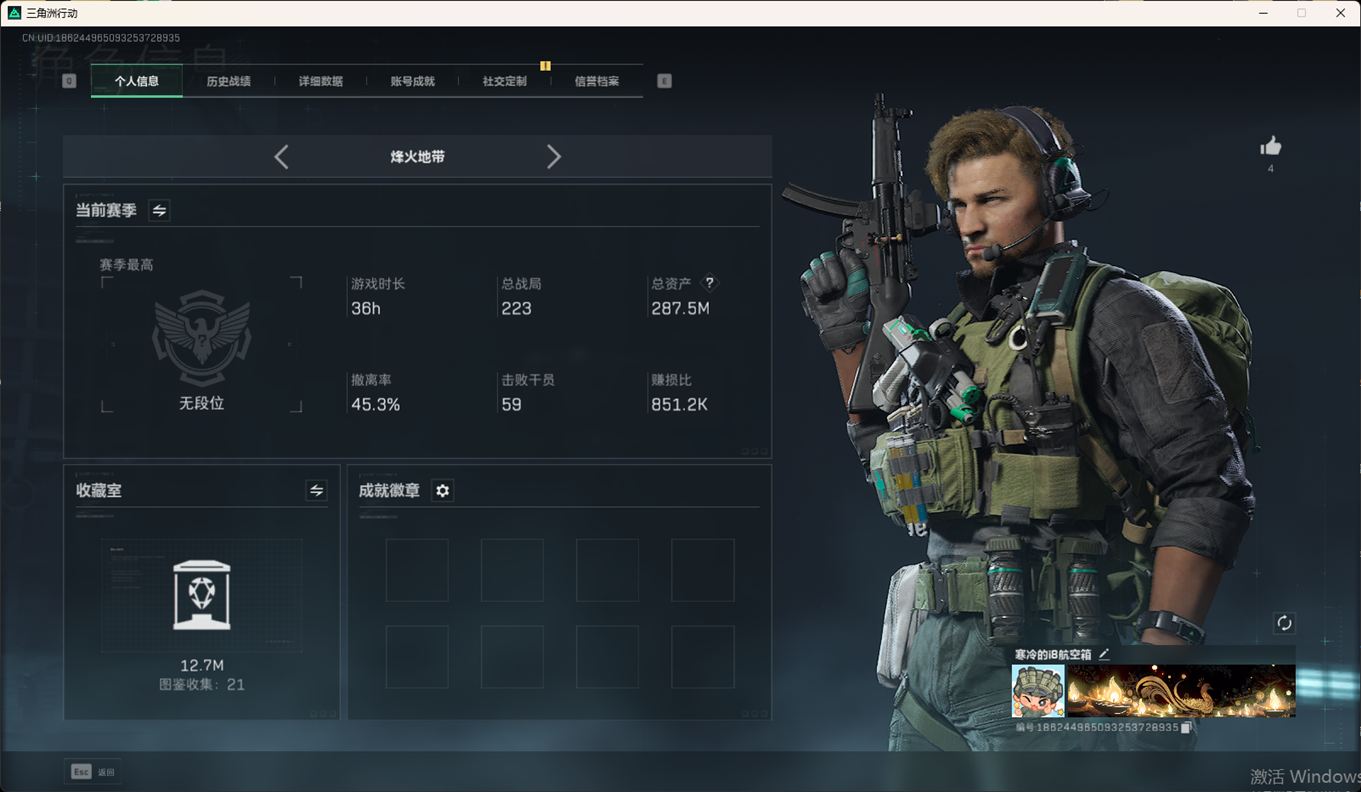The image size is (1361, 792).
Task: Click the 编号 player number text under the banner
Action: coord(1097,728)
